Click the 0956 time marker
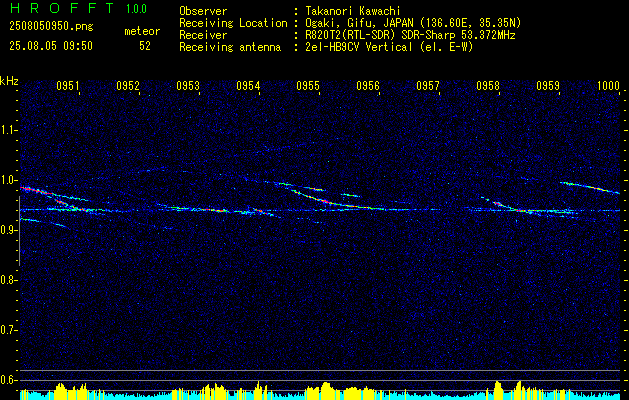The height and width of the screenshot is (400, 629). 368,85
